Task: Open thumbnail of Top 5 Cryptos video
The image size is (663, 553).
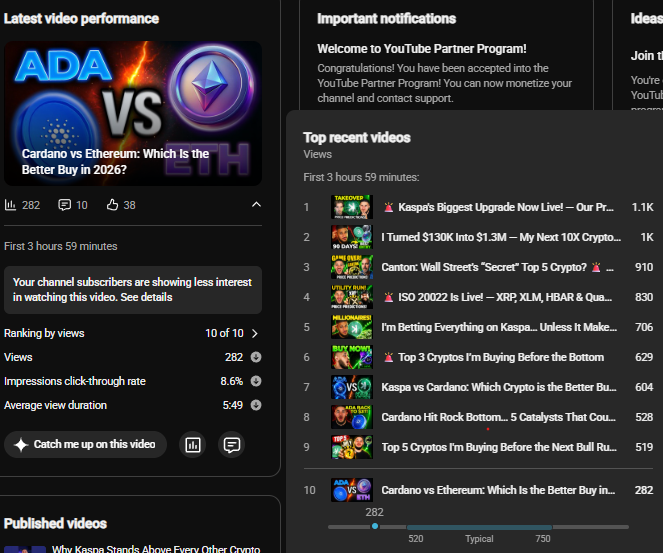Action: tap(351, 447)
